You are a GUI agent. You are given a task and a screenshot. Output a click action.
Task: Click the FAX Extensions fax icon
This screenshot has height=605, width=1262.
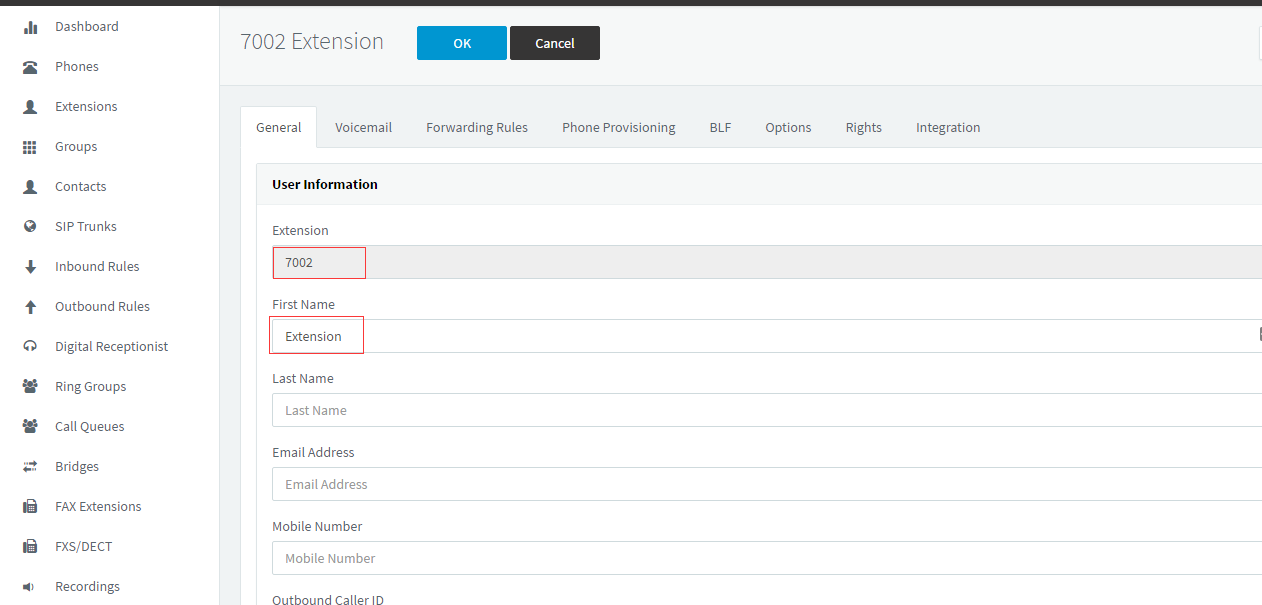[x=30, y=507]
